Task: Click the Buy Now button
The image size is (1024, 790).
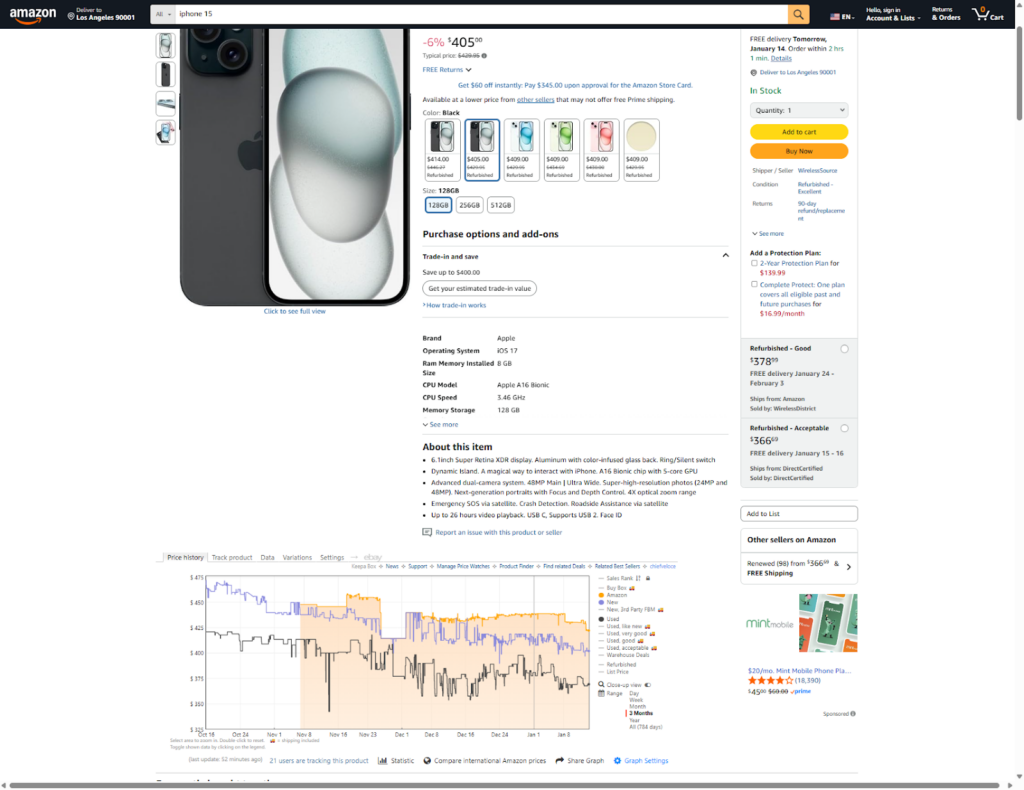Action: tap(799, 151)
